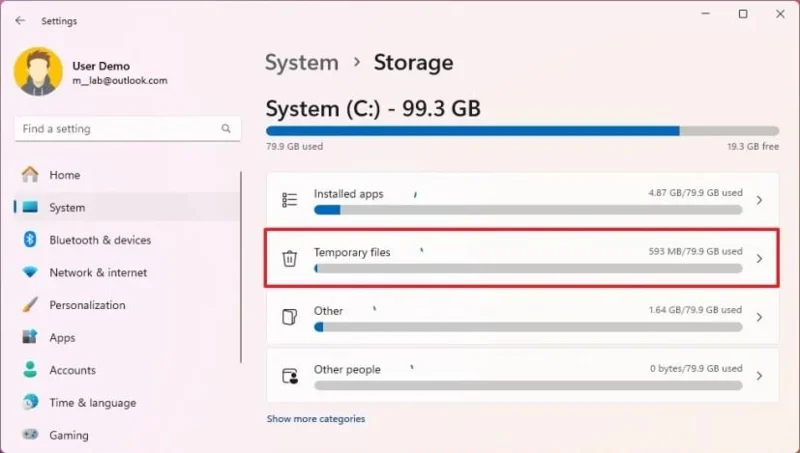The width and height of the screenshot is (800, 453).
Task: Select System in the sidebar
Action: tap(128, 208)
